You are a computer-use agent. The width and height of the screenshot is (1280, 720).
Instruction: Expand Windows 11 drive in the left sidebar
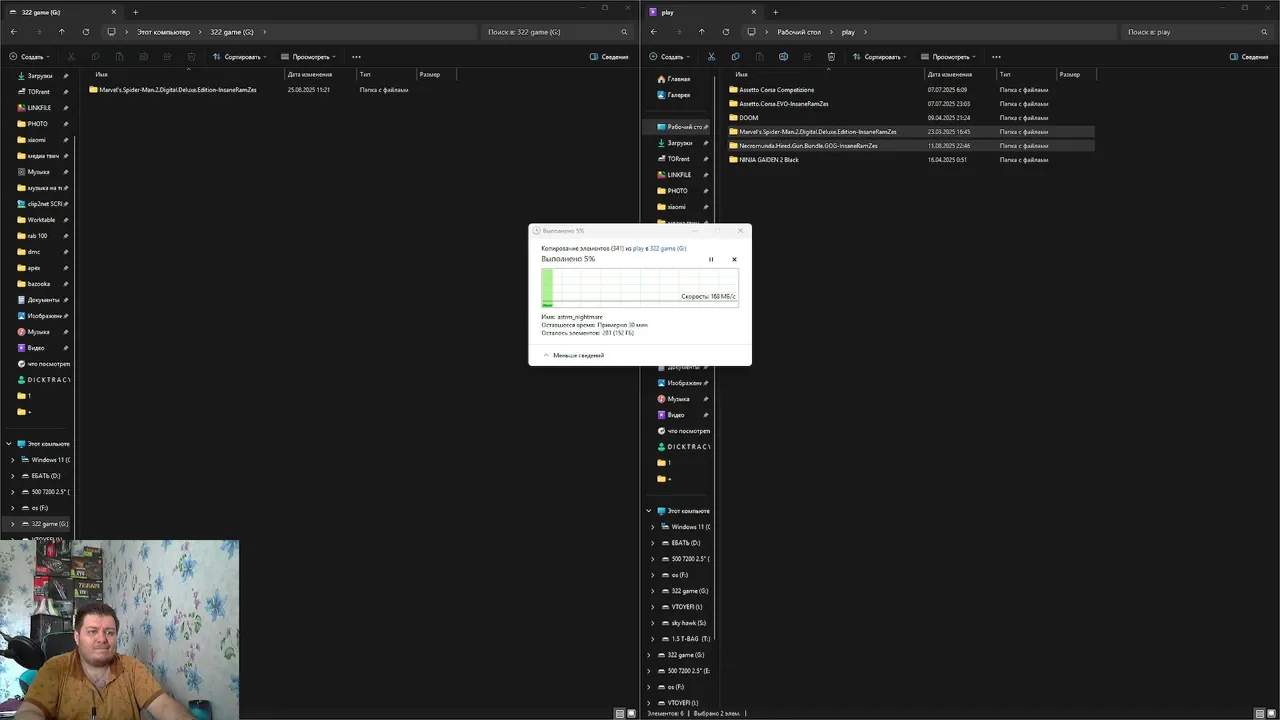click(x=13, y=460)
